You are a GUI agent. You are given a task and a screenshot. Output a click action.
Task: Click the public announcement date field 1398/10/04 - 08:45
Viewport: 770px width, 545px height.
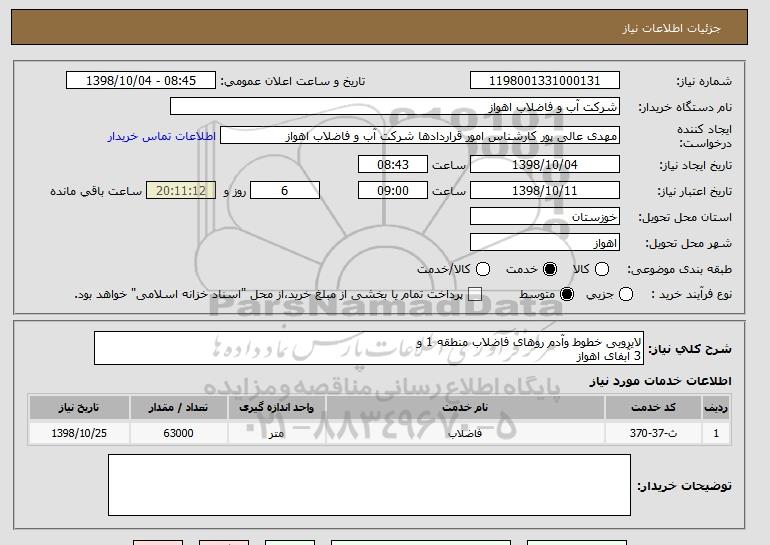(x=141, y=81)
